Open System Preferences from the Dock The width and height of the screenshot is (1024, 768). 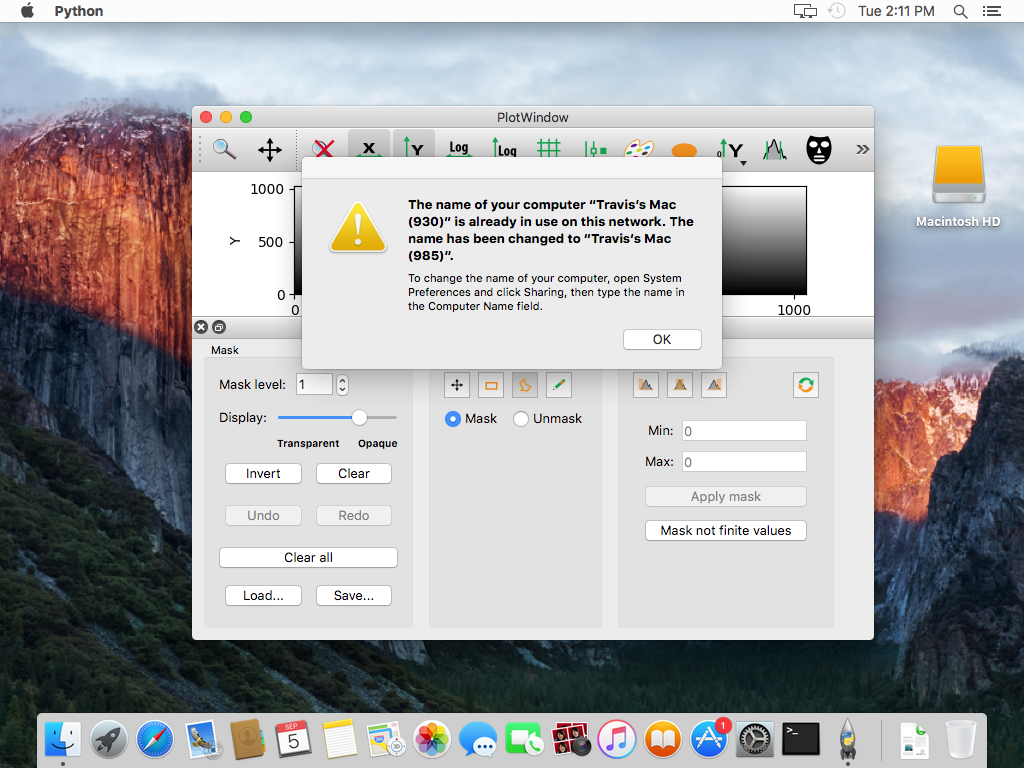point(755,739)
